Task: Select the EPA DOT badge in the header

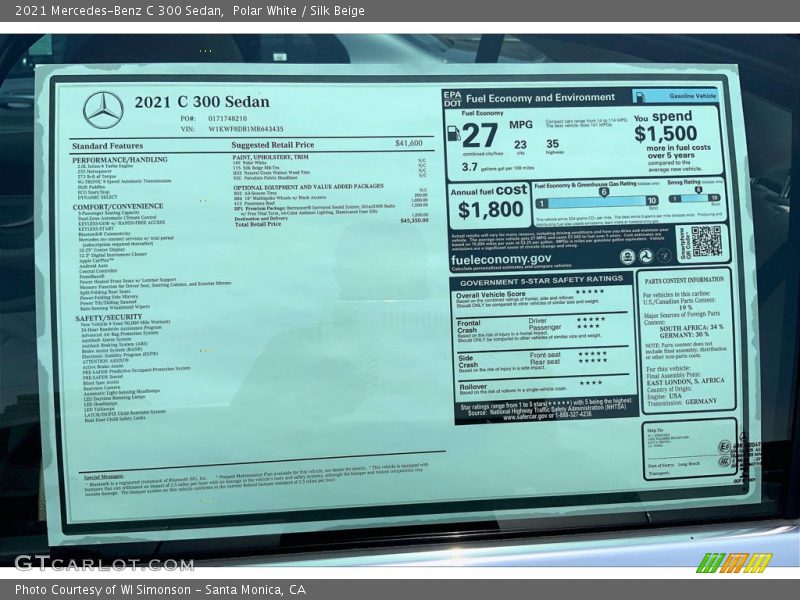Action: tap(452, 99)
